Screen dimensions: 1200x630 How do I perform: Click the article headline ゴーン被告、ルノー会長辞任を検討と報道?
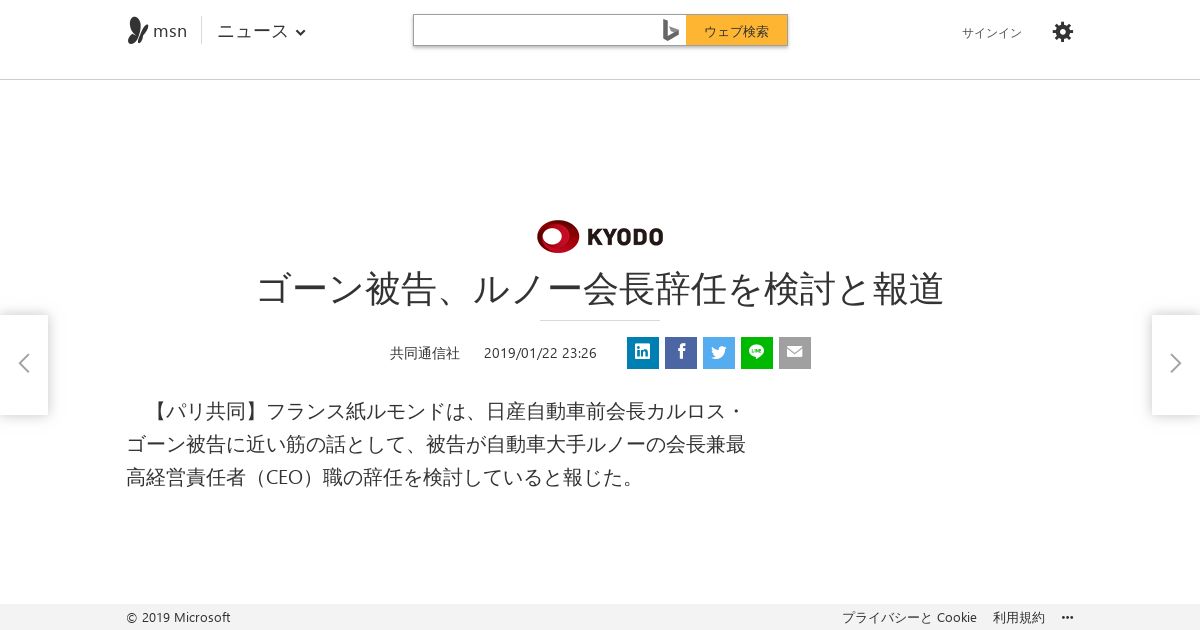(x=600, y=289)
